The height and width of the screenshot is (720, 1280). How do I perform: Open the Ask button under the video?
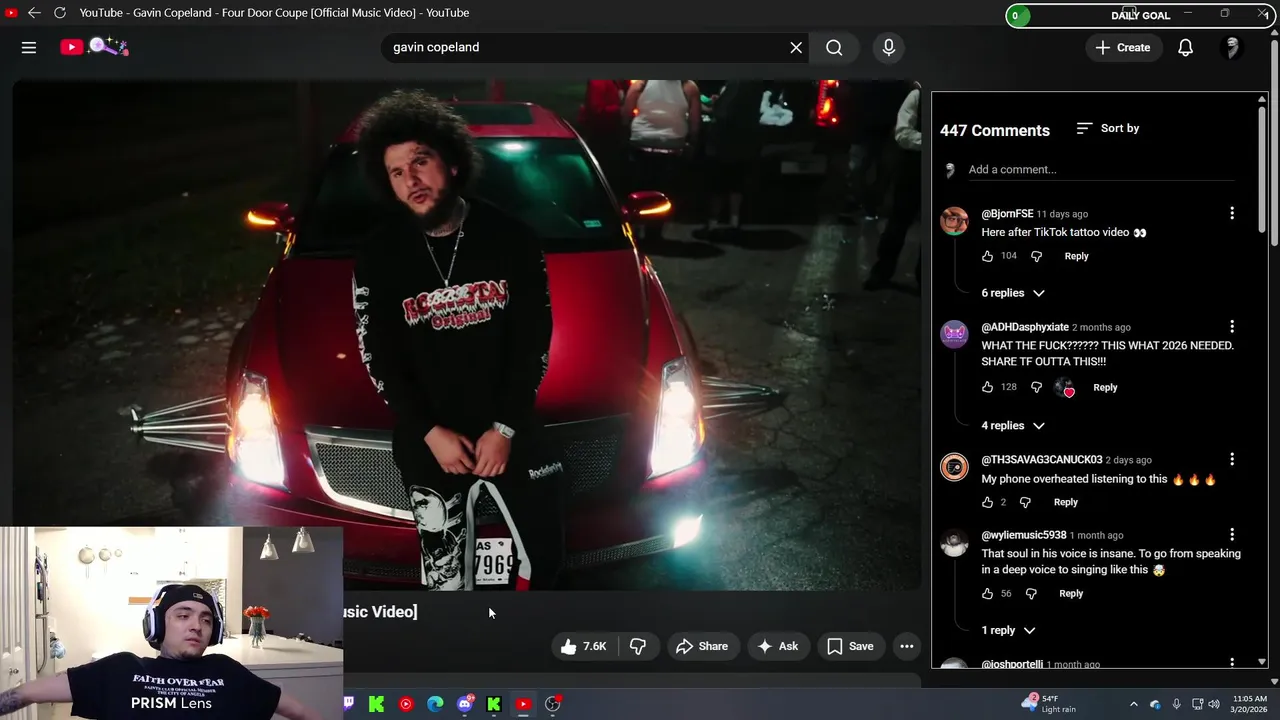click(x=778, y=646)
